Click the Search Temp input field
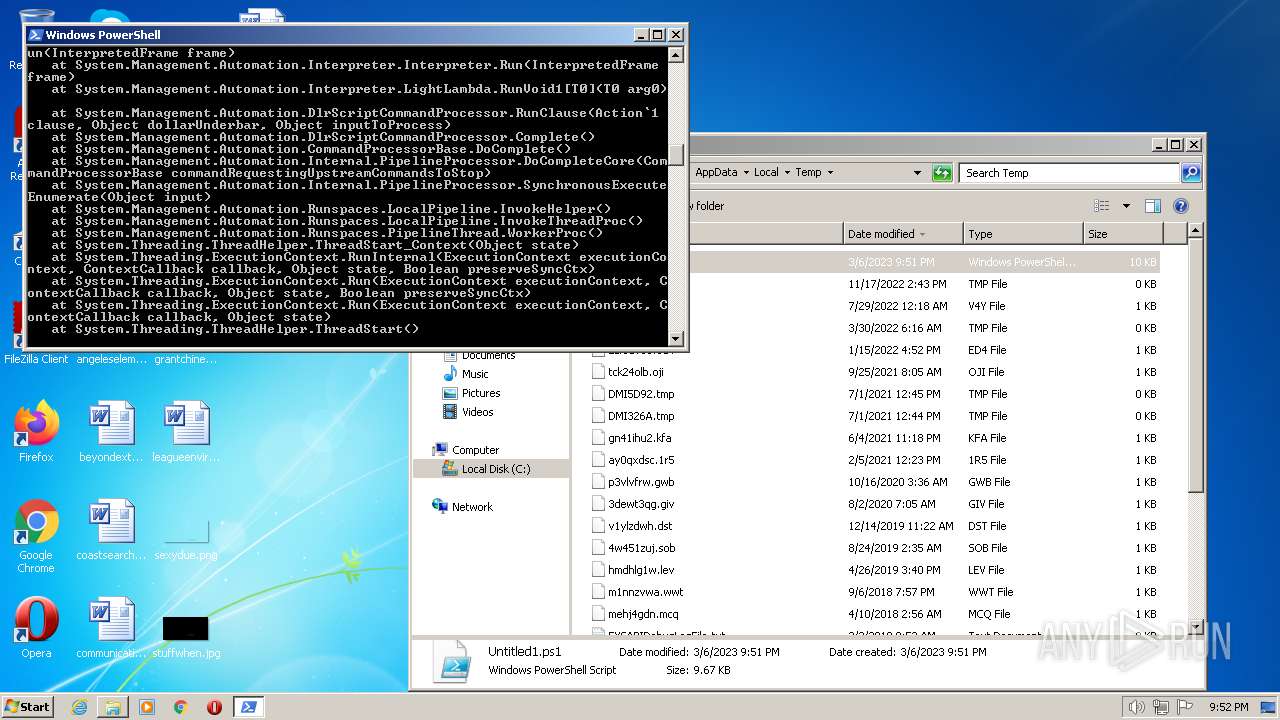 [x=1069, y=173]
